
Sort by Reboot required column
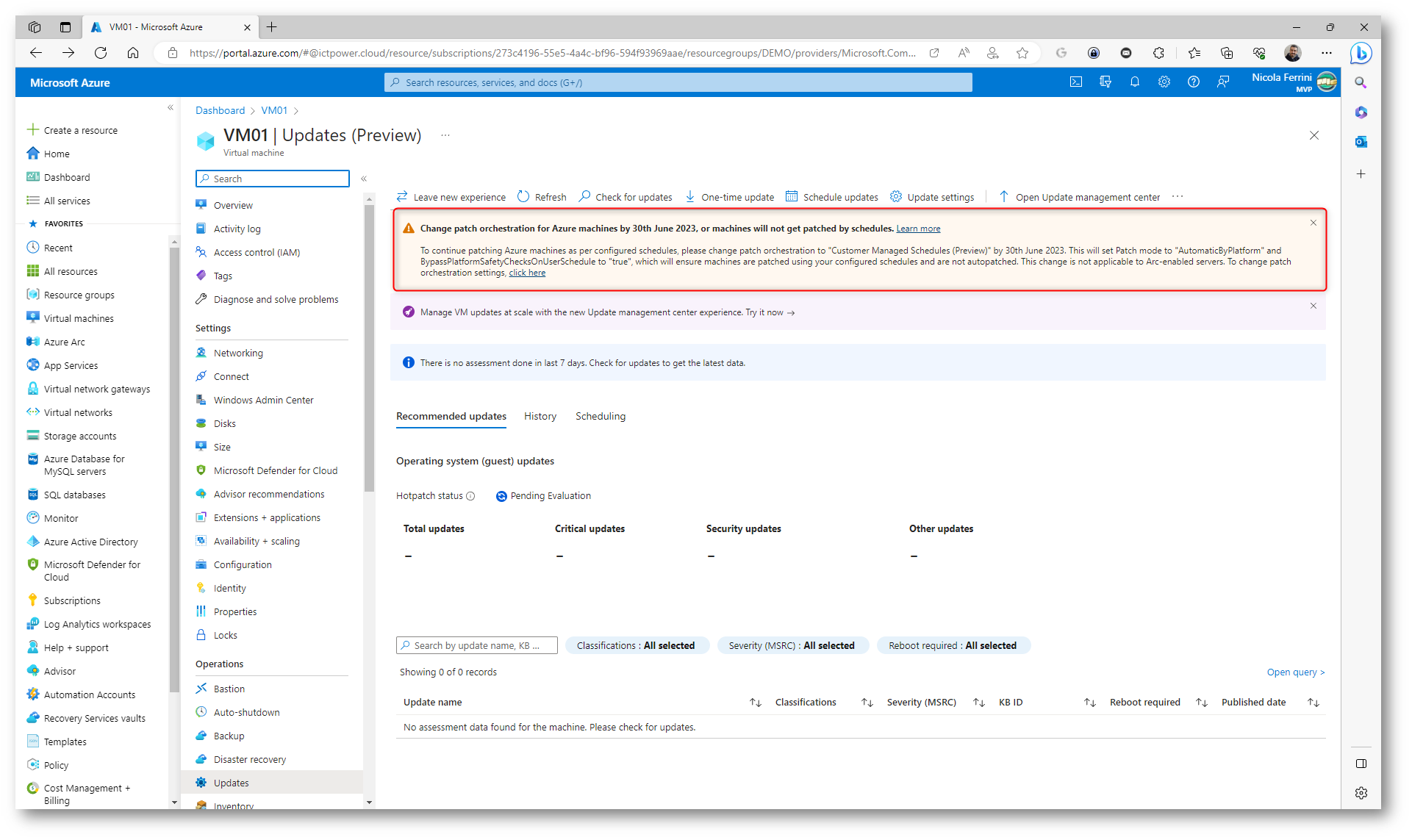click(1202, 703)
